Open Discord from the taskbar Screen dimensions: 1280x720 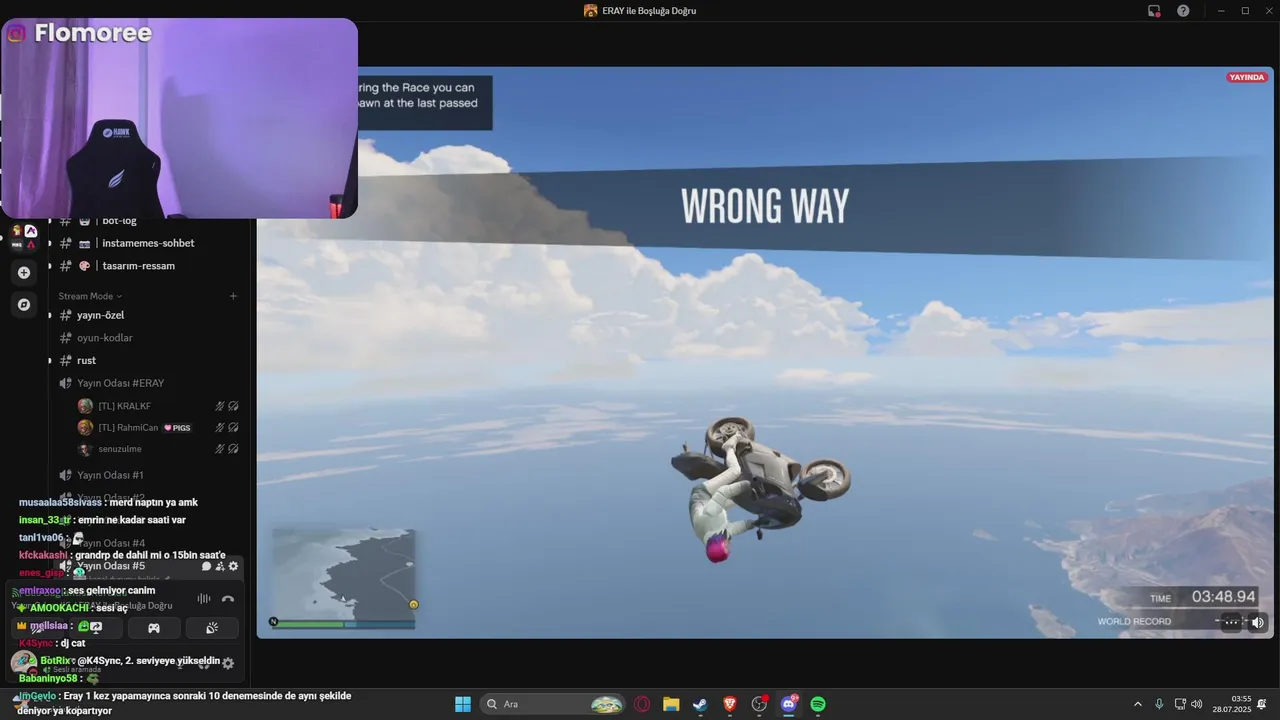tap(788, 704)
